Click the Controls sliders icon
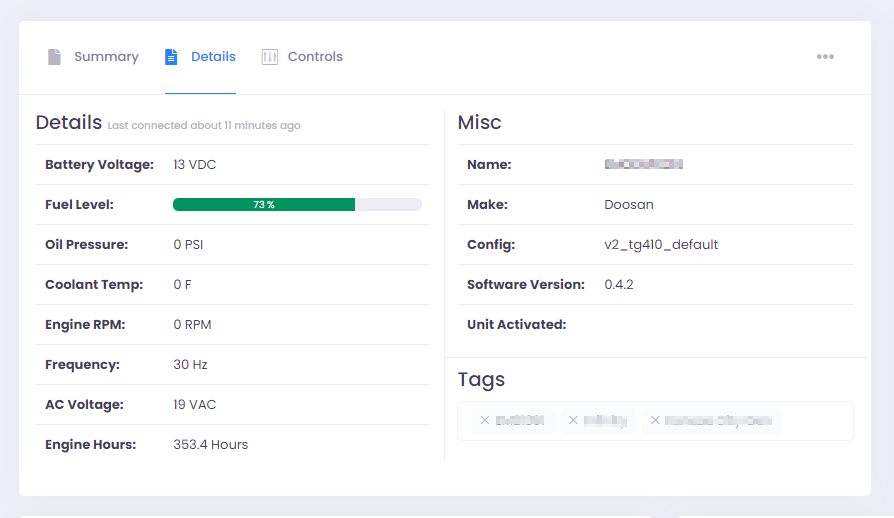Viewport: 894px width, 518px height. (x=270, y=57)
